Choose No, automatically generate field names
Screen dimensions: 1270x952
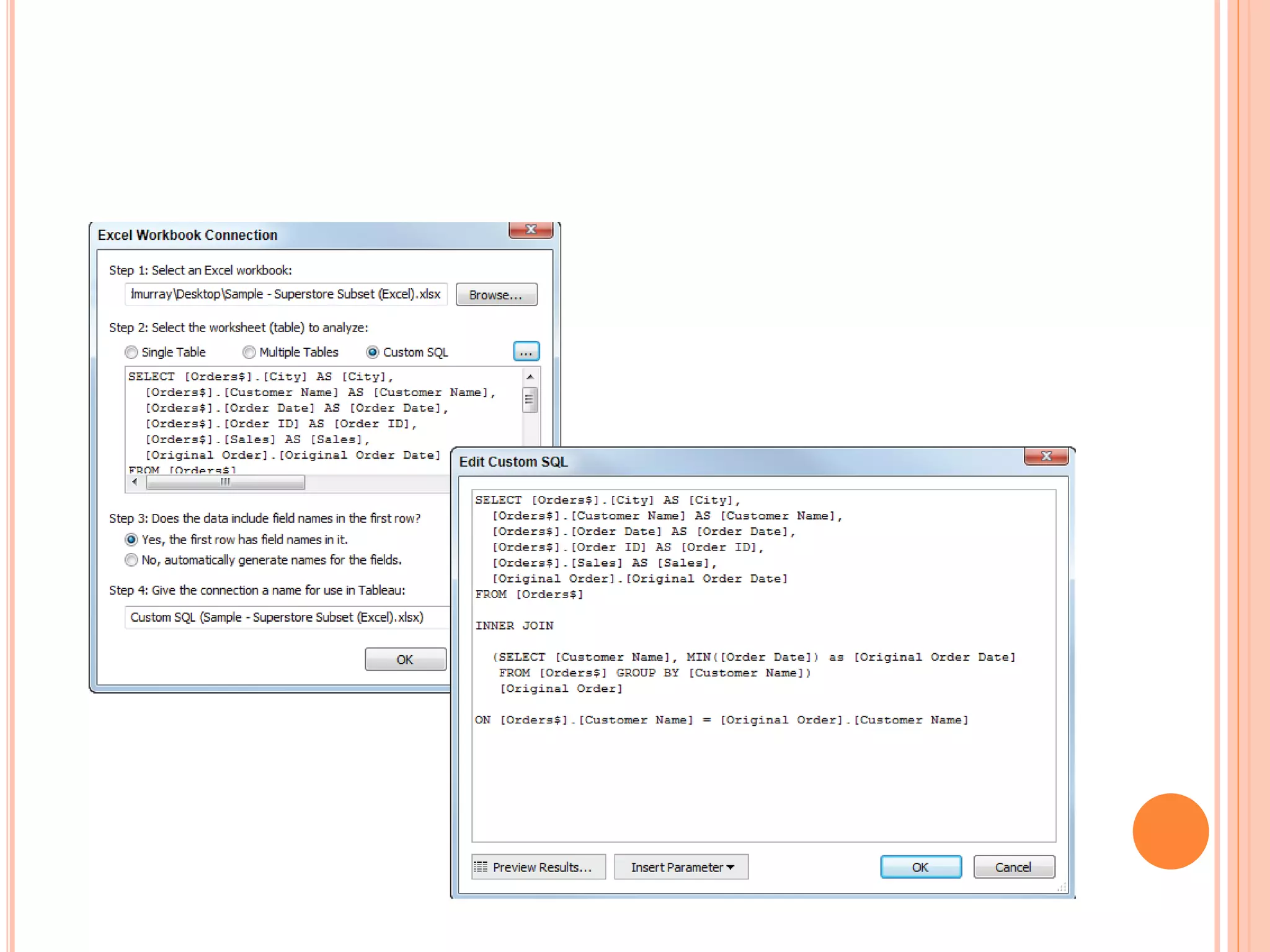(x=131, y=560)
